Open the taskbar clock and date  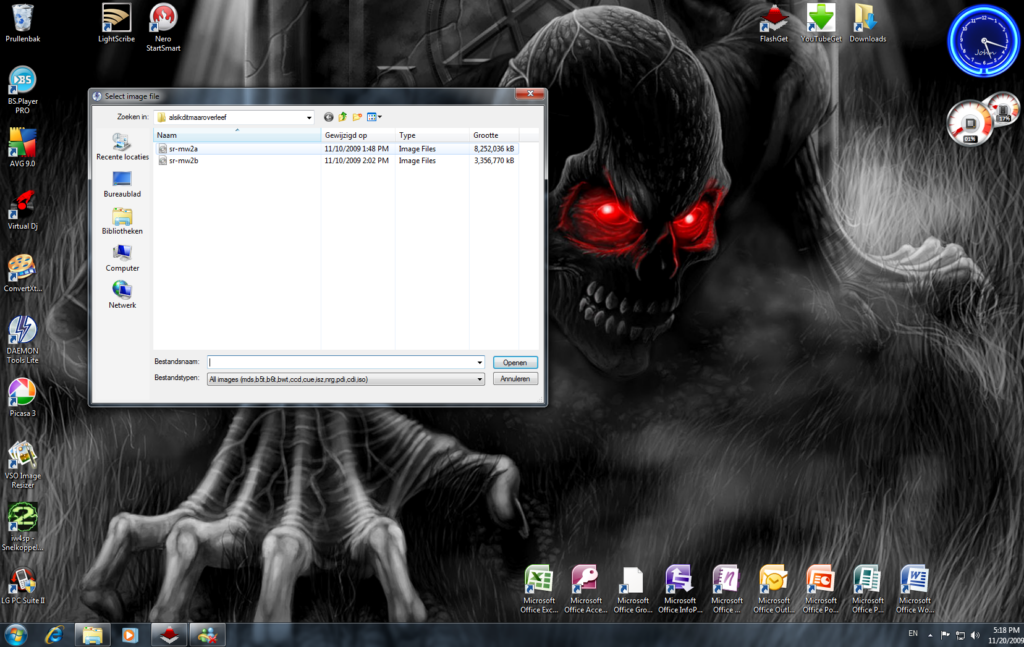coord(1006,635)
